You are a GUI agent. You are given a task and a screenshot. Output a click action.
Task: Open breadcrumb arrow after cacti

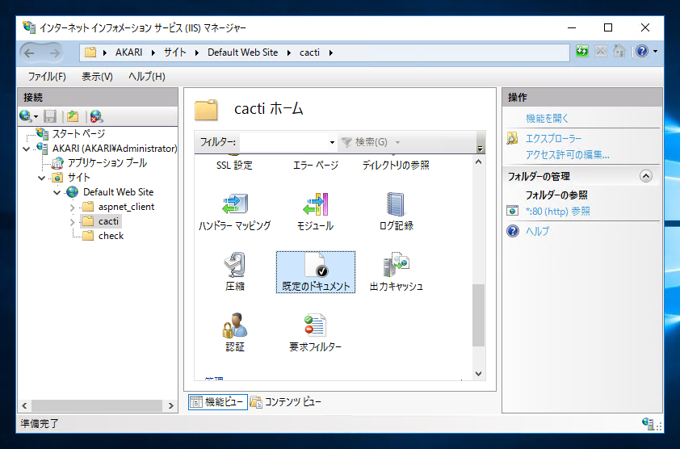click(331, 53)
